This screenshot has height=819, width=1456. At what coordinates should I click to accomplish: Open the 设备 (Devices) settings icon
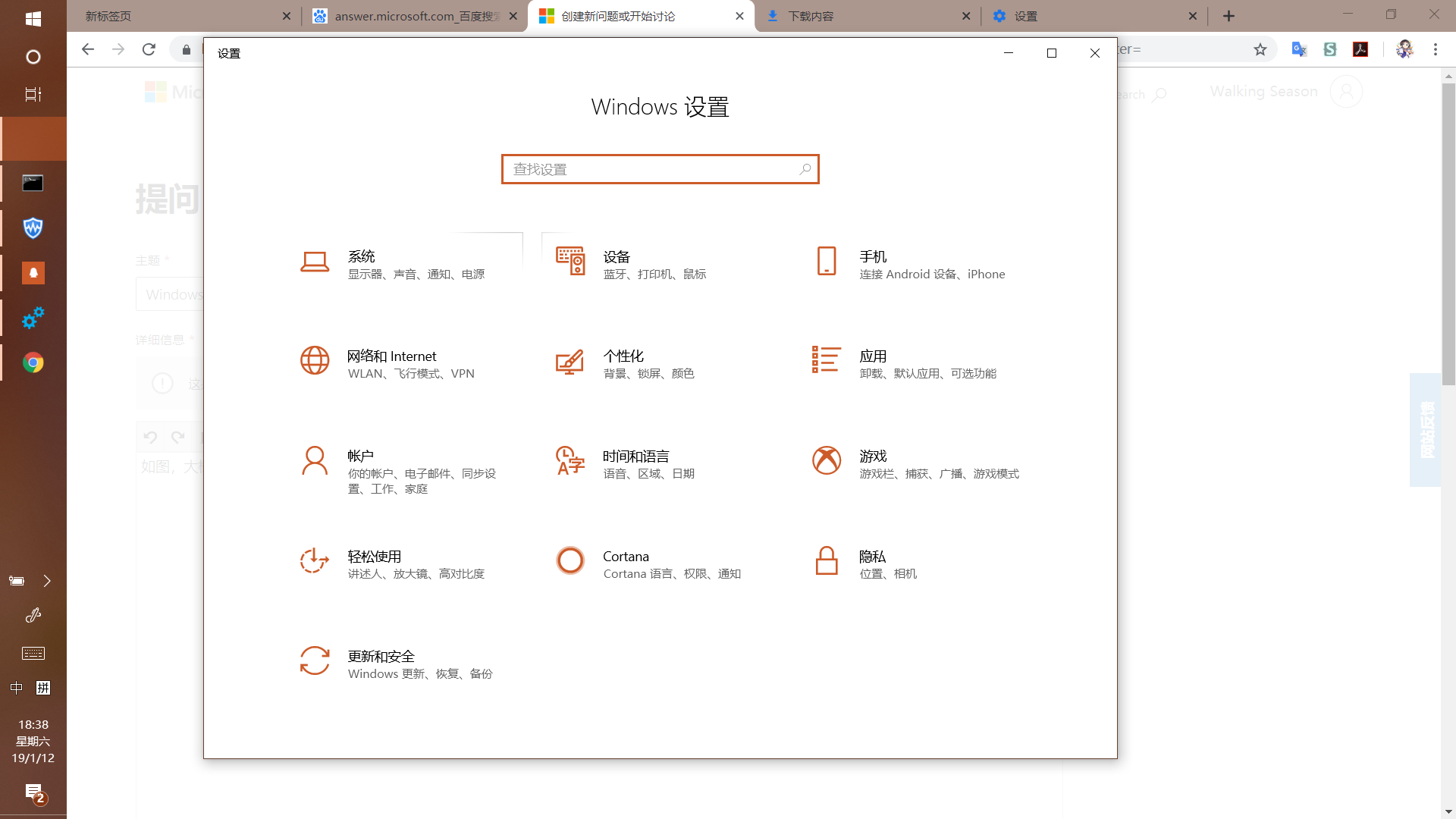(570, 261)
